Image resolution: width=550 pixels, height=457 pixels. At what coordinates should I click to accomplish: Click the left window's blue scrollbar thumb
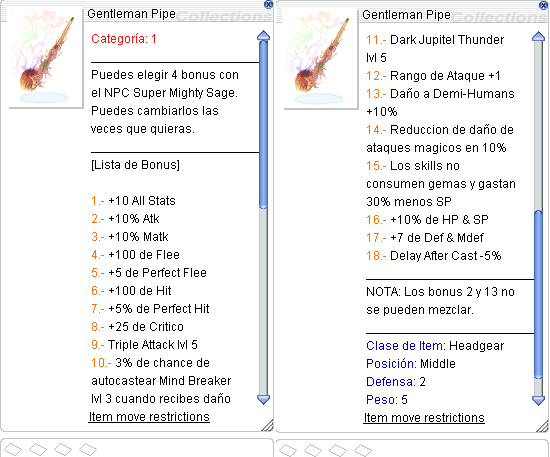[263, 125]
